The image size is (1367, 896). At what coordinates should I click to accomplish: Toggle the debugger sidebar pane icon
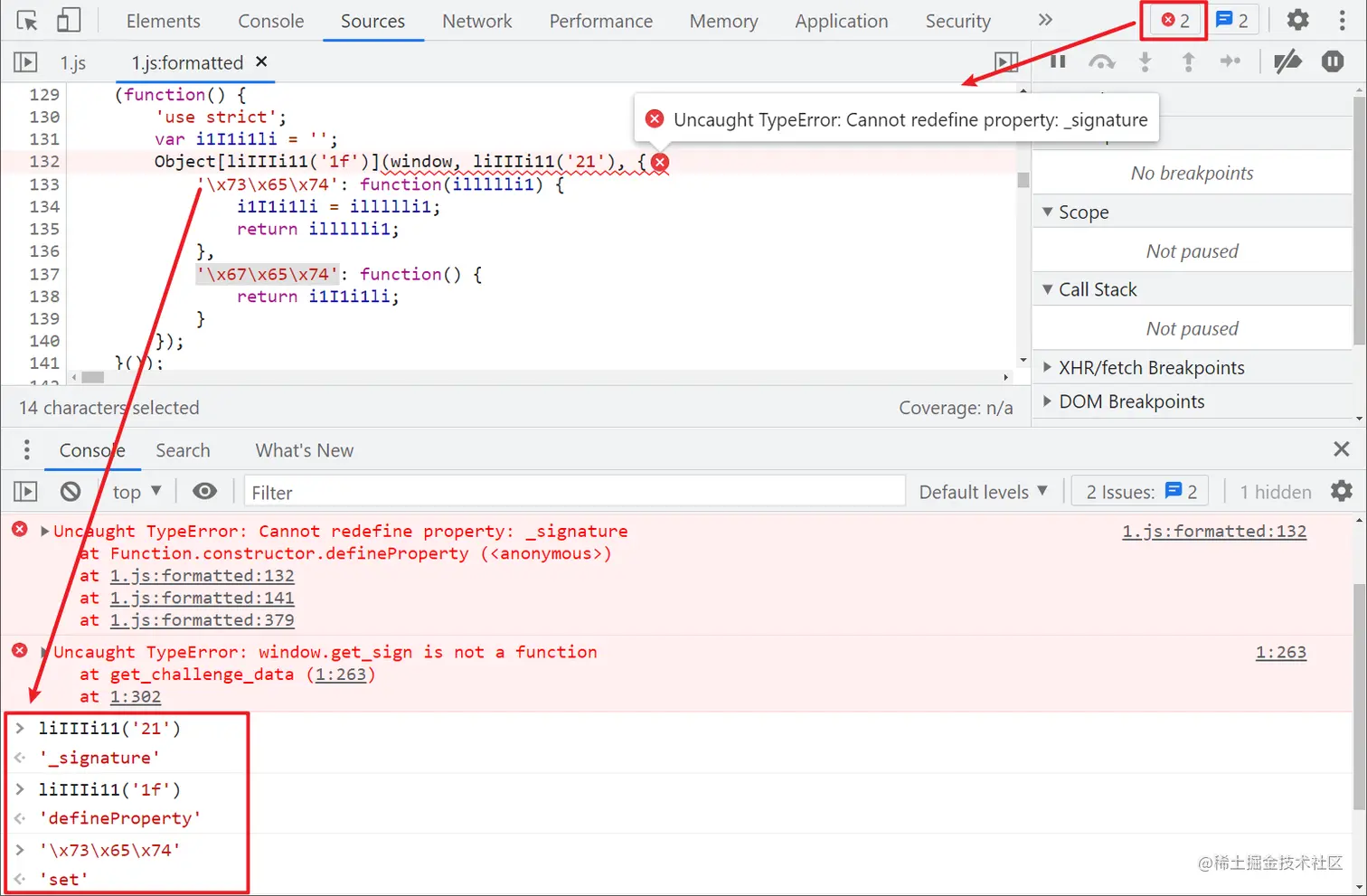click(1006, 61)
